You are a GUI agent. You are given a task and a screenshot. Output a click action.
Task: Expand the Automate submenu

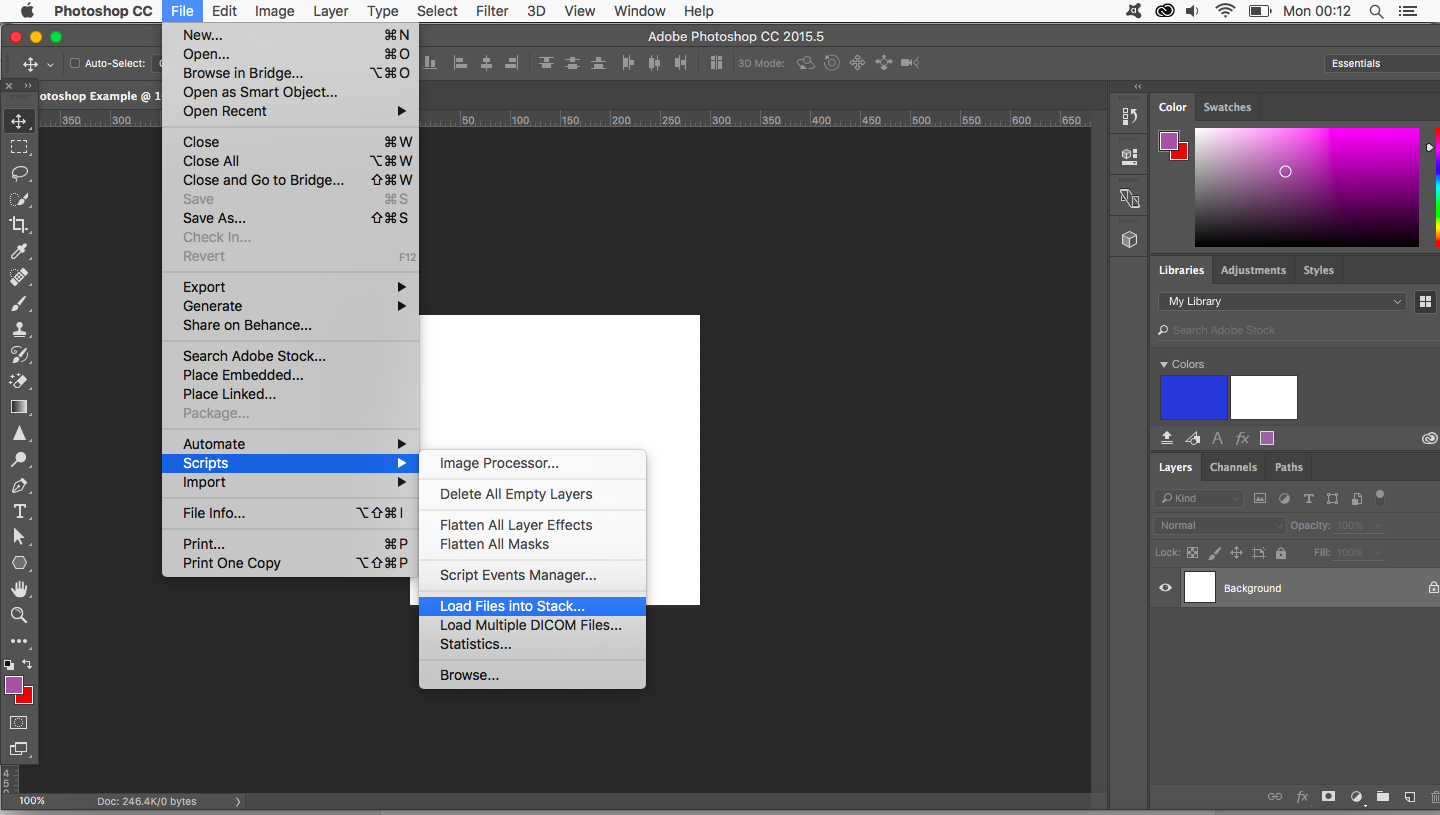[290, 444]
